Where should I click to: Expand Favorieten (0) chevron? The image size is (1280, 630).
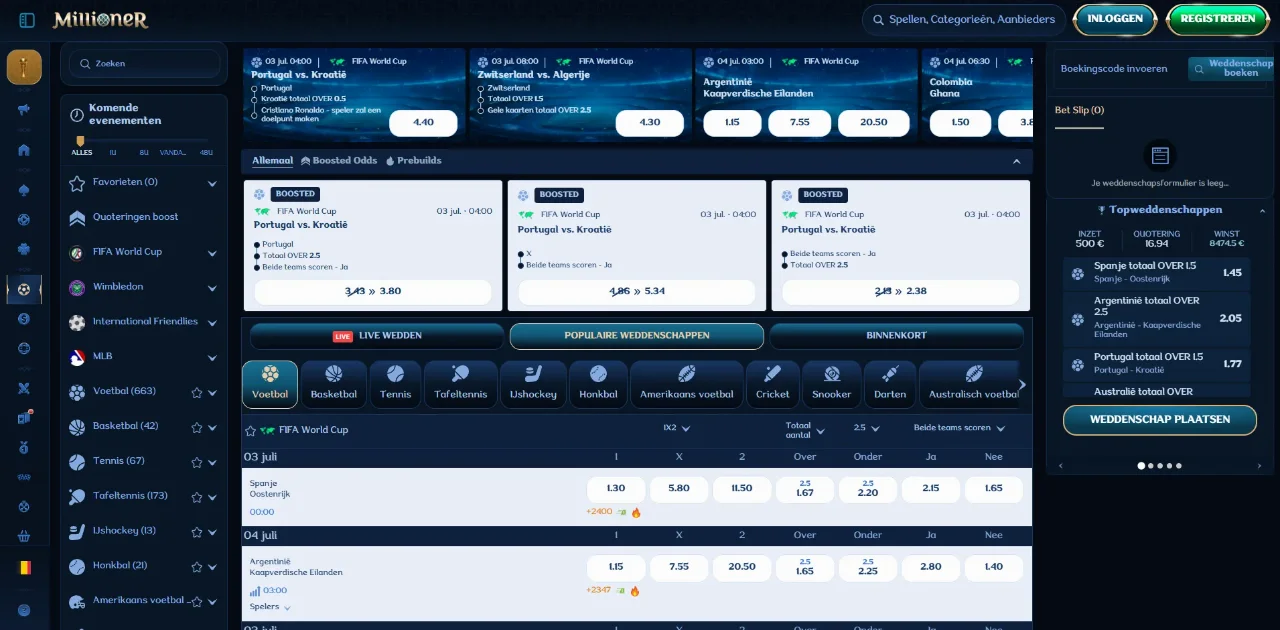point(212,183)
